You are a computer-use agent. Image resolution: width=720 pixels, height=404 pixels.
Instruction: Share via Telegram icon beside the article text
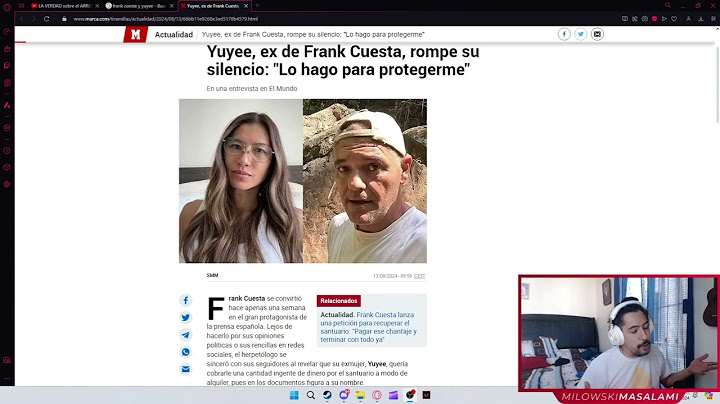(x=186, y=335)
